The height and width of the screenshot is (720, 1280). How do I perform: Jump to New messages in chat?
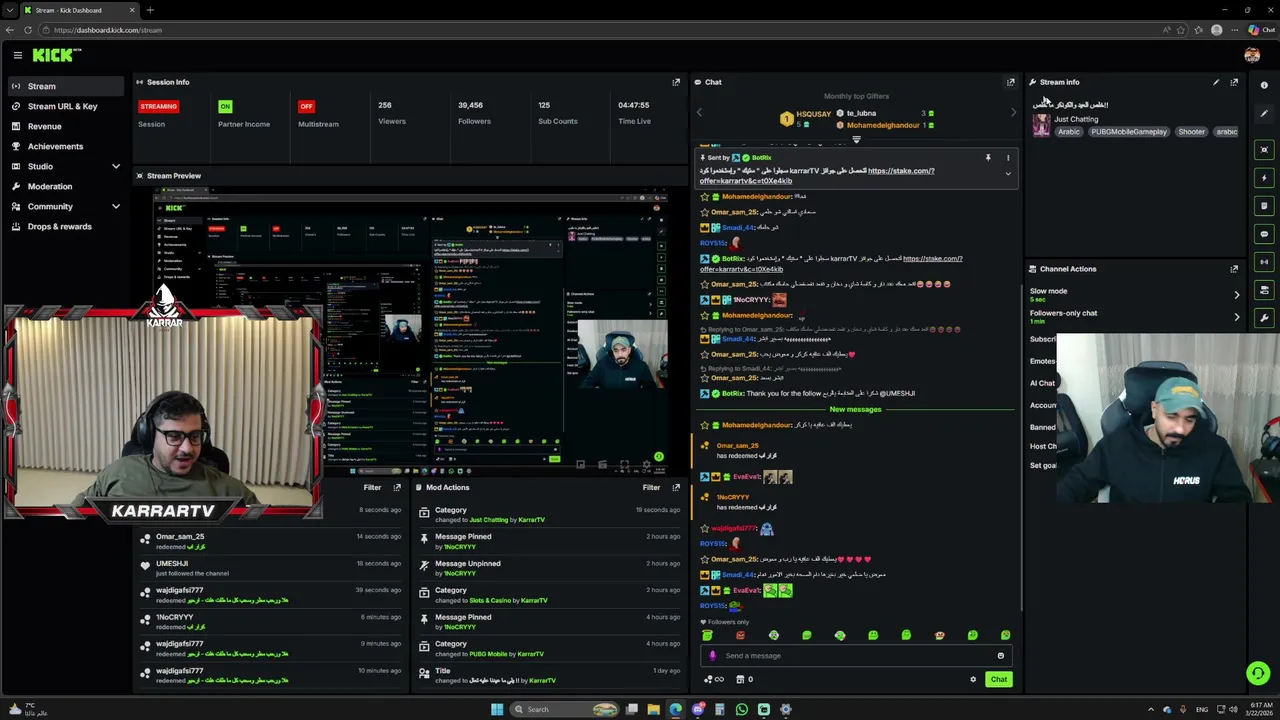[855, 409]
